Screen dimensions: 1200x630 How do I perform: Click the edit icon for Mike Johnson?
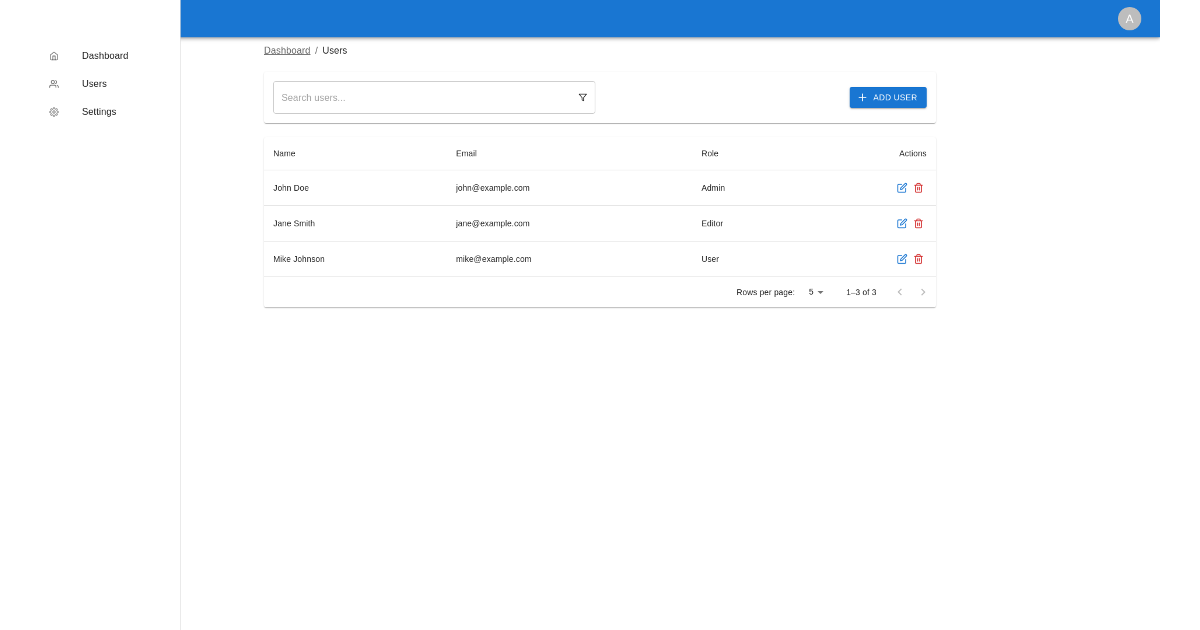902,259
